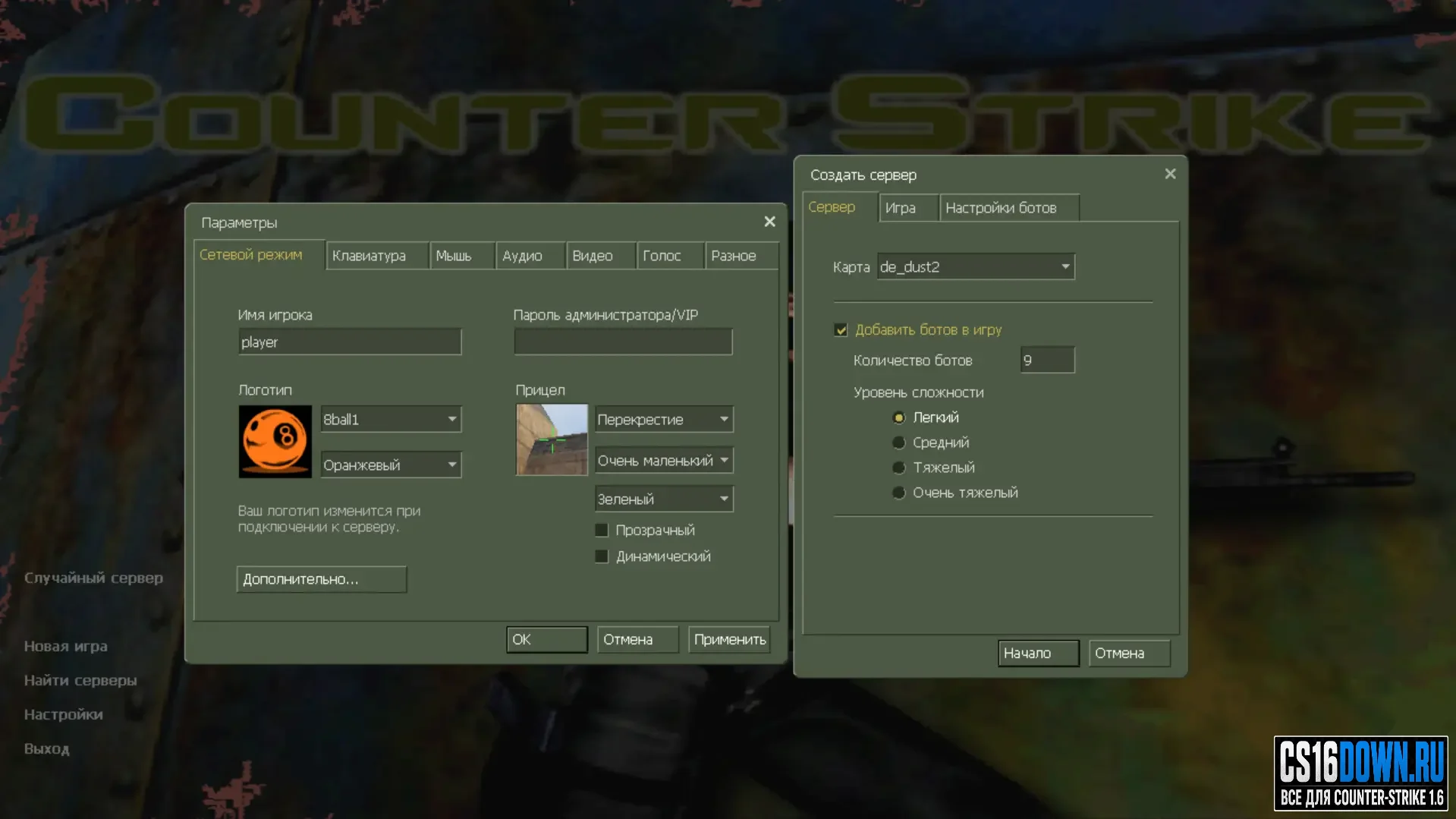The width and height of the screenshot is (1456, 819).
Task: Click the Имя игрока input field
Action: tap(350, 342)
